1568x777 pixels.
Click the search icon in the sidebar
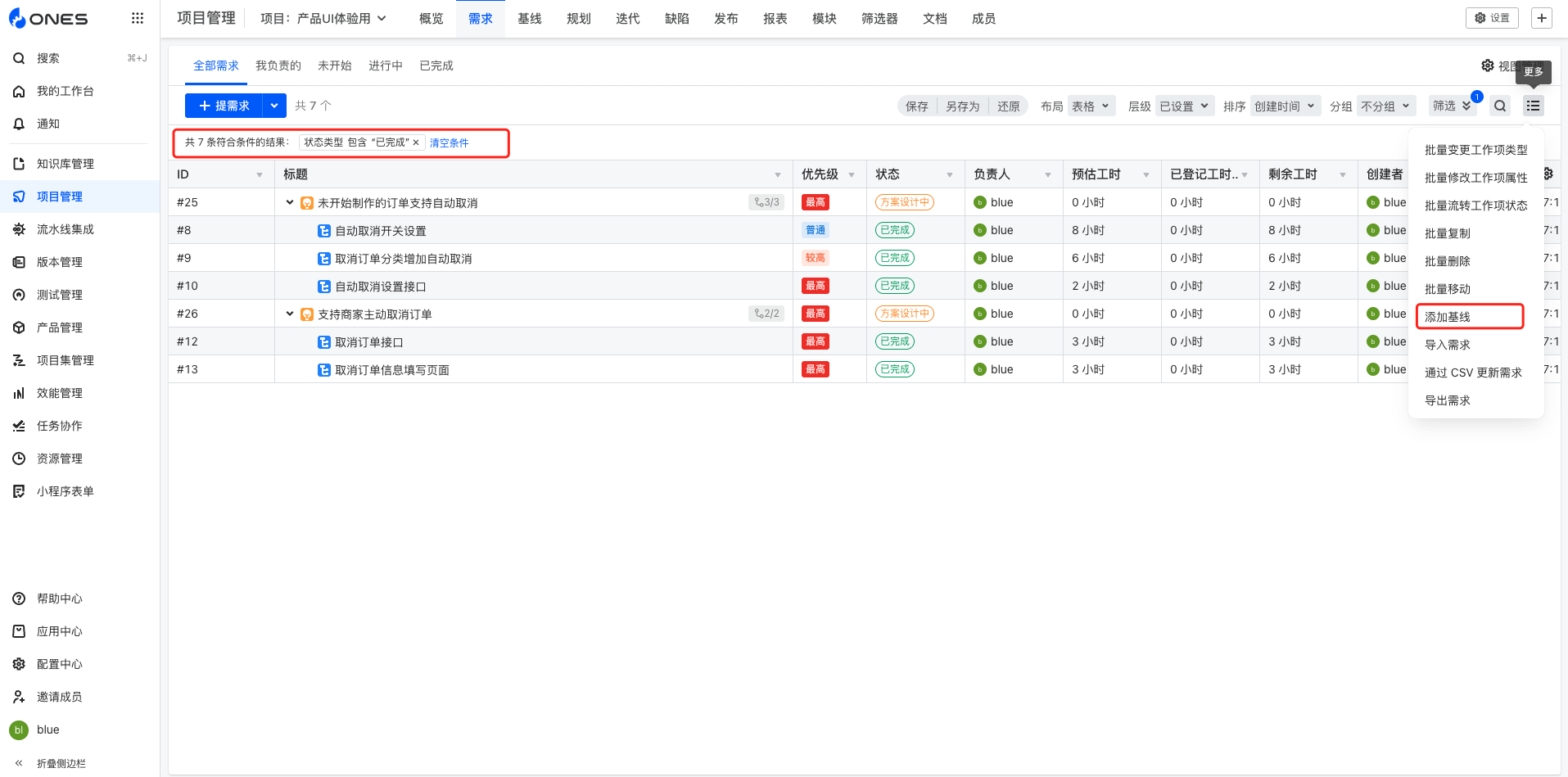click(19, 58)
